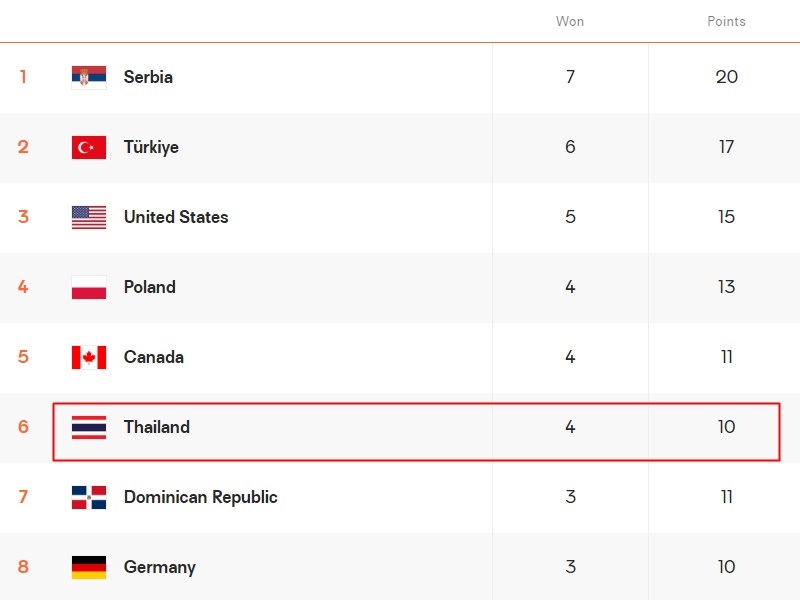Select the Germany team name
This screenshot has width=800, height=600.
pyautogui.click(x=159, y=567)
